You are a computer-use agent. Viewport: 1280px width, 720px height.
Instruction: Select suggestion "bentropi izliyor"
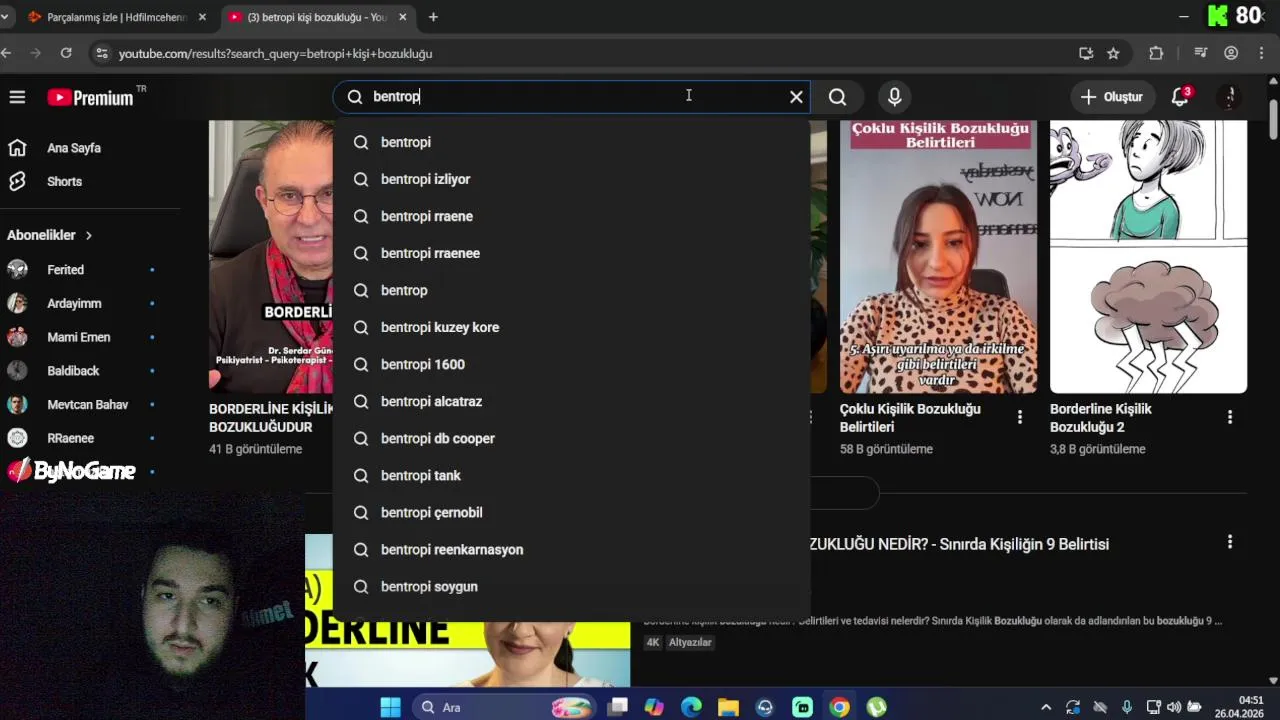coord(571,179)
